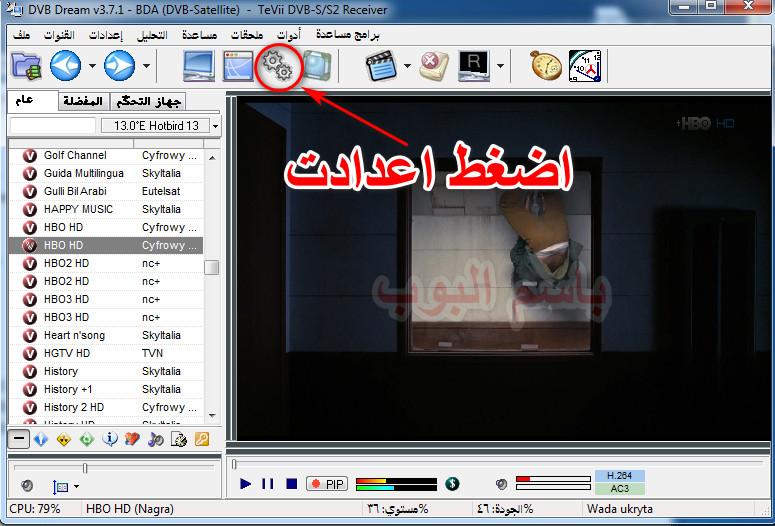Click the blue info bubble icon
This screenshot has height=526, width=775.
[x=110, y=439]
